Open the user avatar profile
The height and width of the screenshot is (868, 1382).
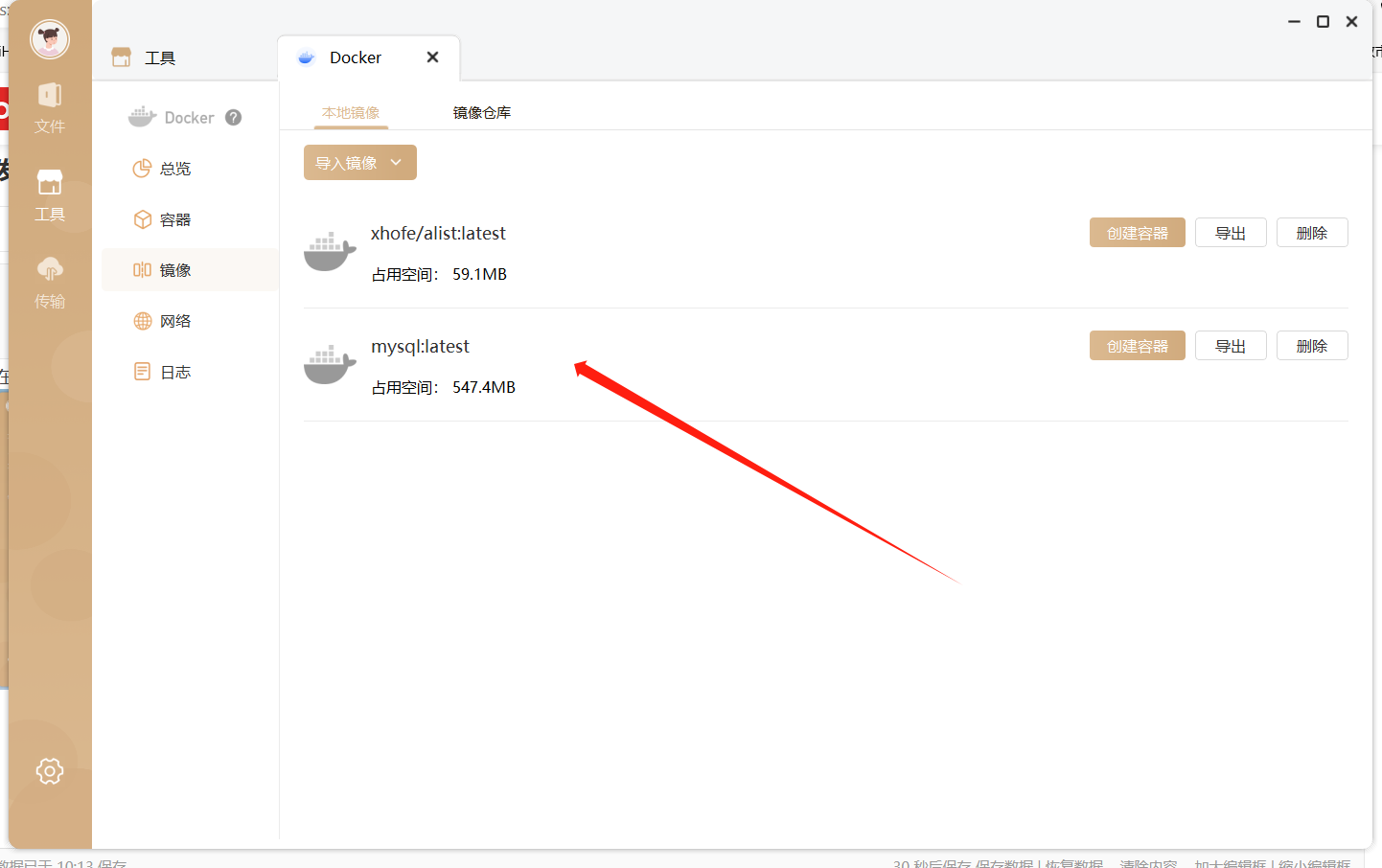50,39
